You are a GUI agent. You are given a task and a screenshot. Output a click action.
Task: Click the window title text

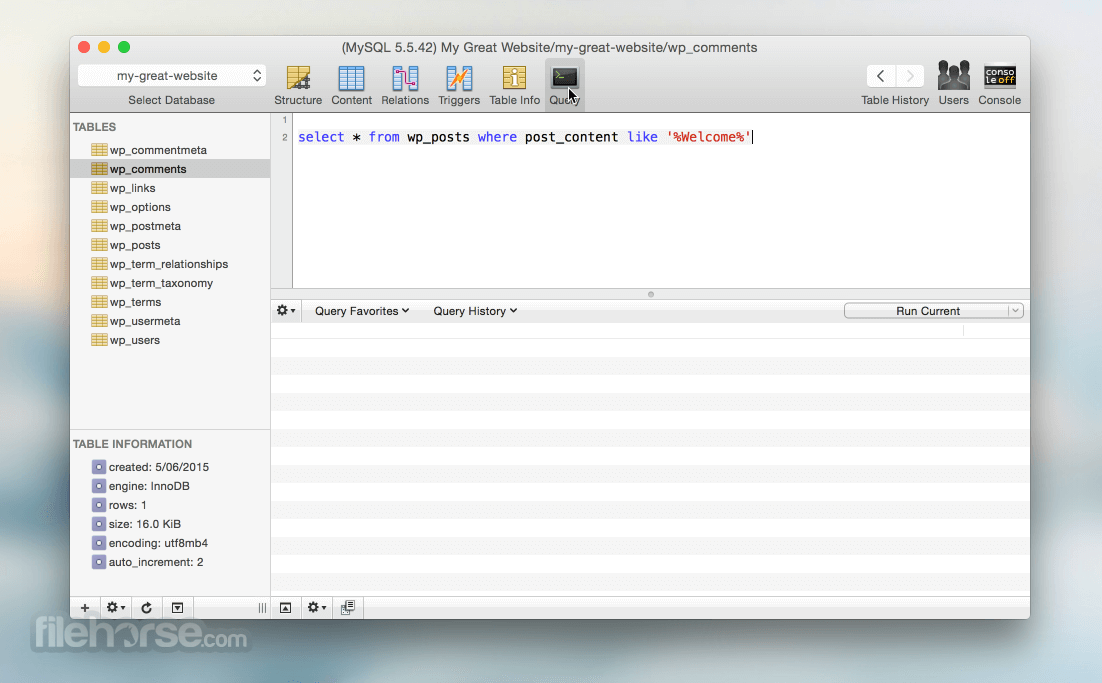coord(550,47)
